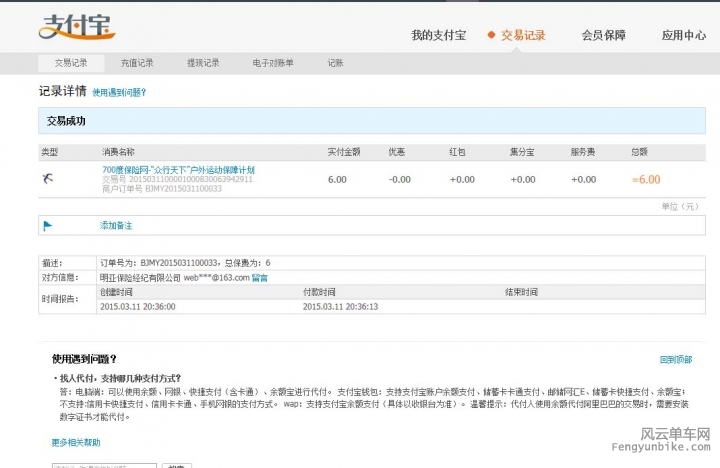720x468 pixels.
Task: Click the blue flag icon beside 添加备注
Action: pos(47,226)
